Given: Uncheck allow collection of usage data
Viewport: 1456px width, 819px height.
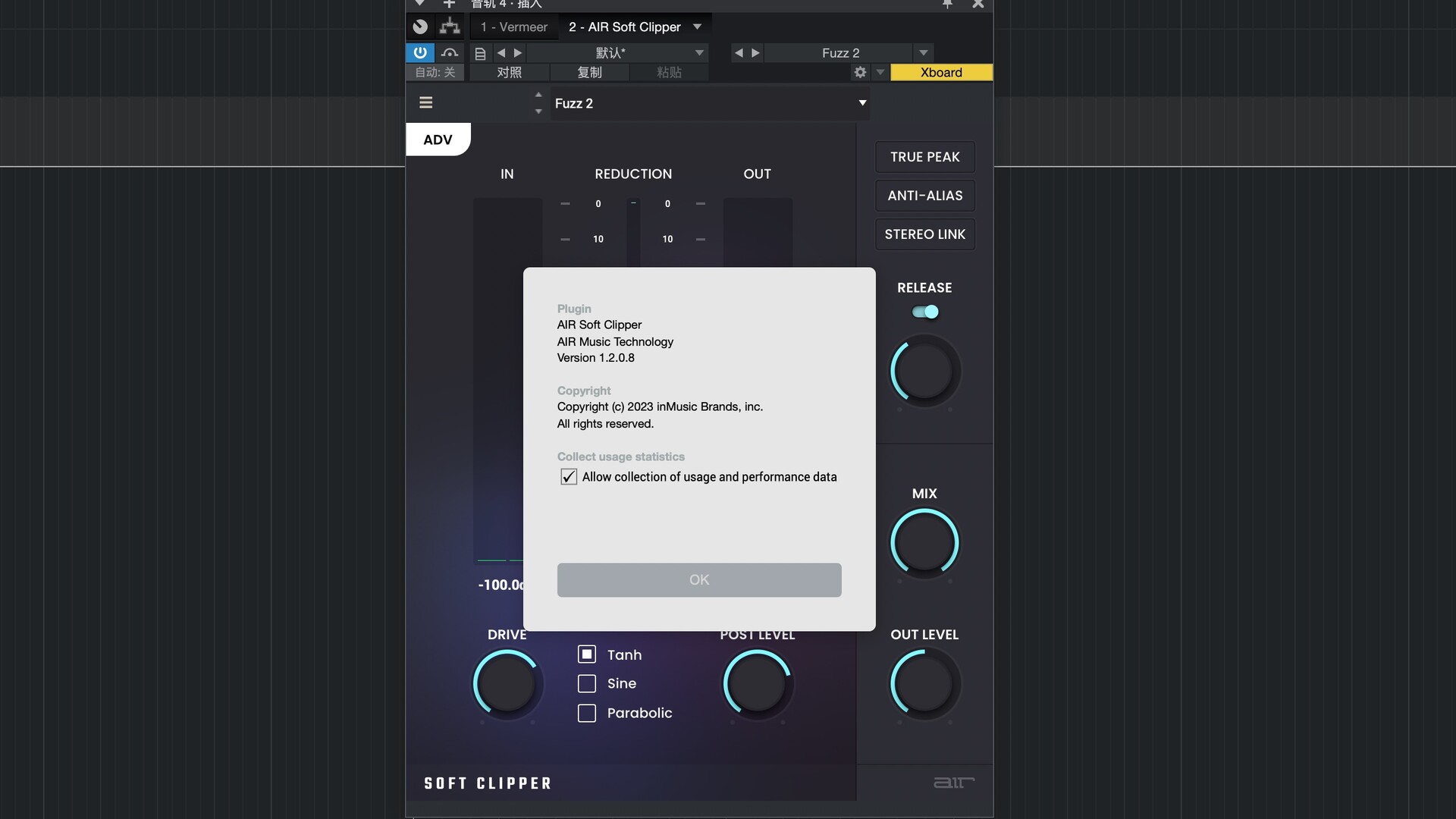Looking at the screenshot, I should (569, 477).
